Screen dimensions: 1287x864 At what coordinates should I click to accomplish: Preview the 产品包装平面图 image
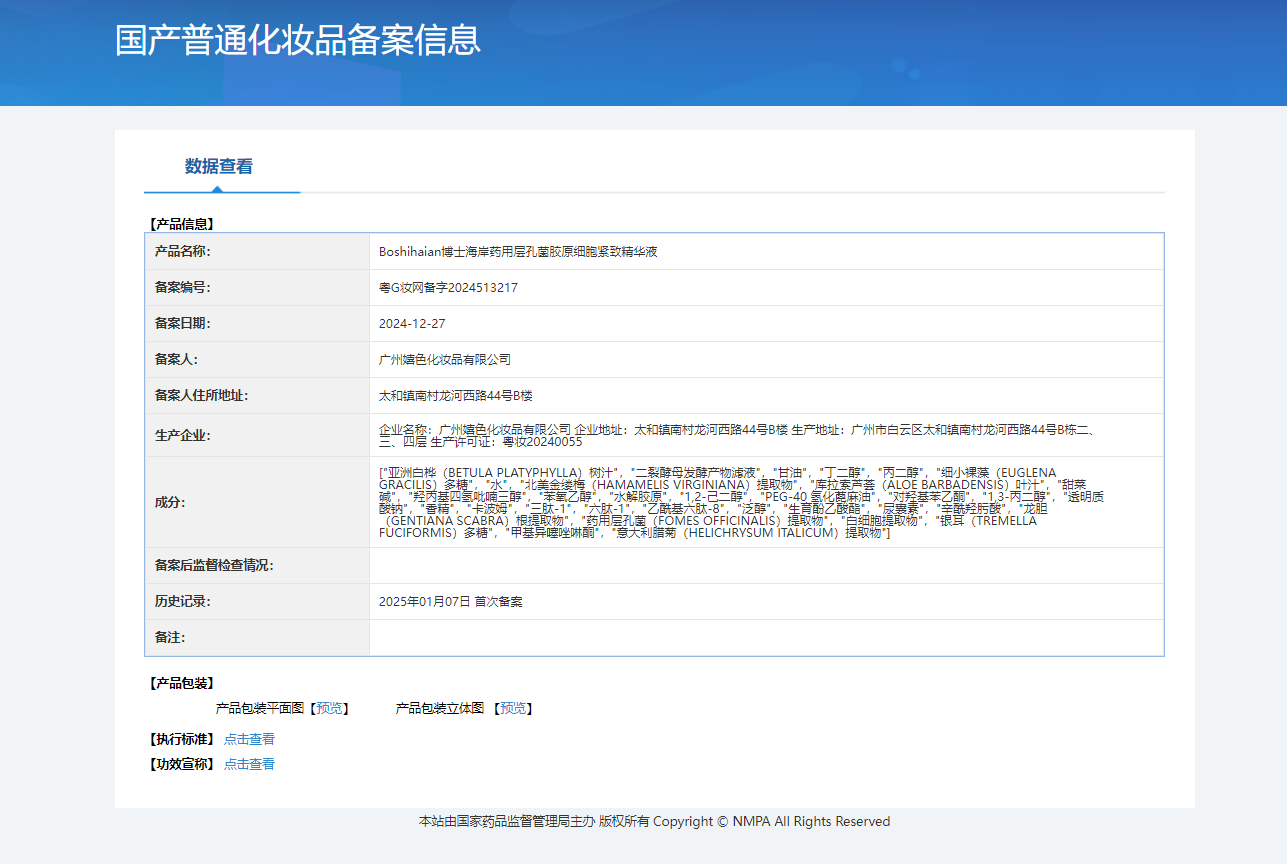330,708
